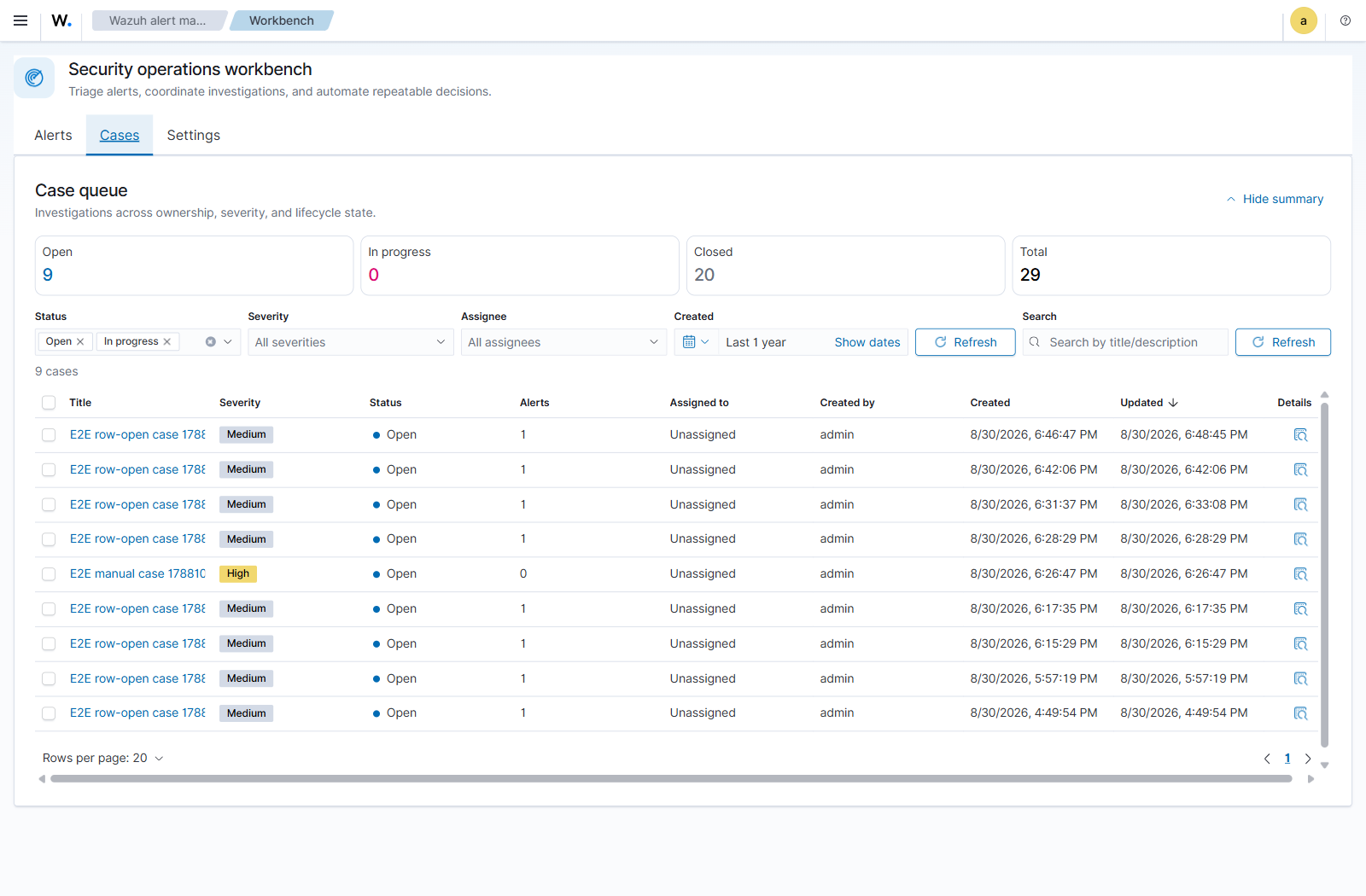Select the case created 5:57:19 PM
Image resolution: width=1366 pixels, height=896 pixels.
tap(49, 679)
